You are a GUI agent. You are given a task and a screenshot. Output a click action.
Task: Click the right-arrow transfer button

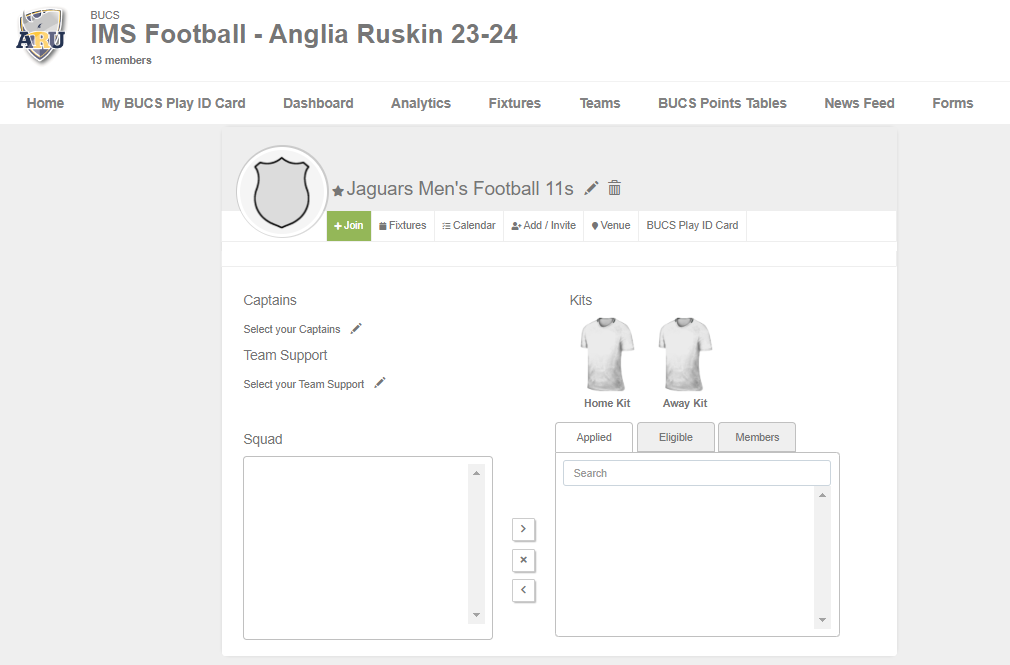pyautogui.click(x=524, y=529)
